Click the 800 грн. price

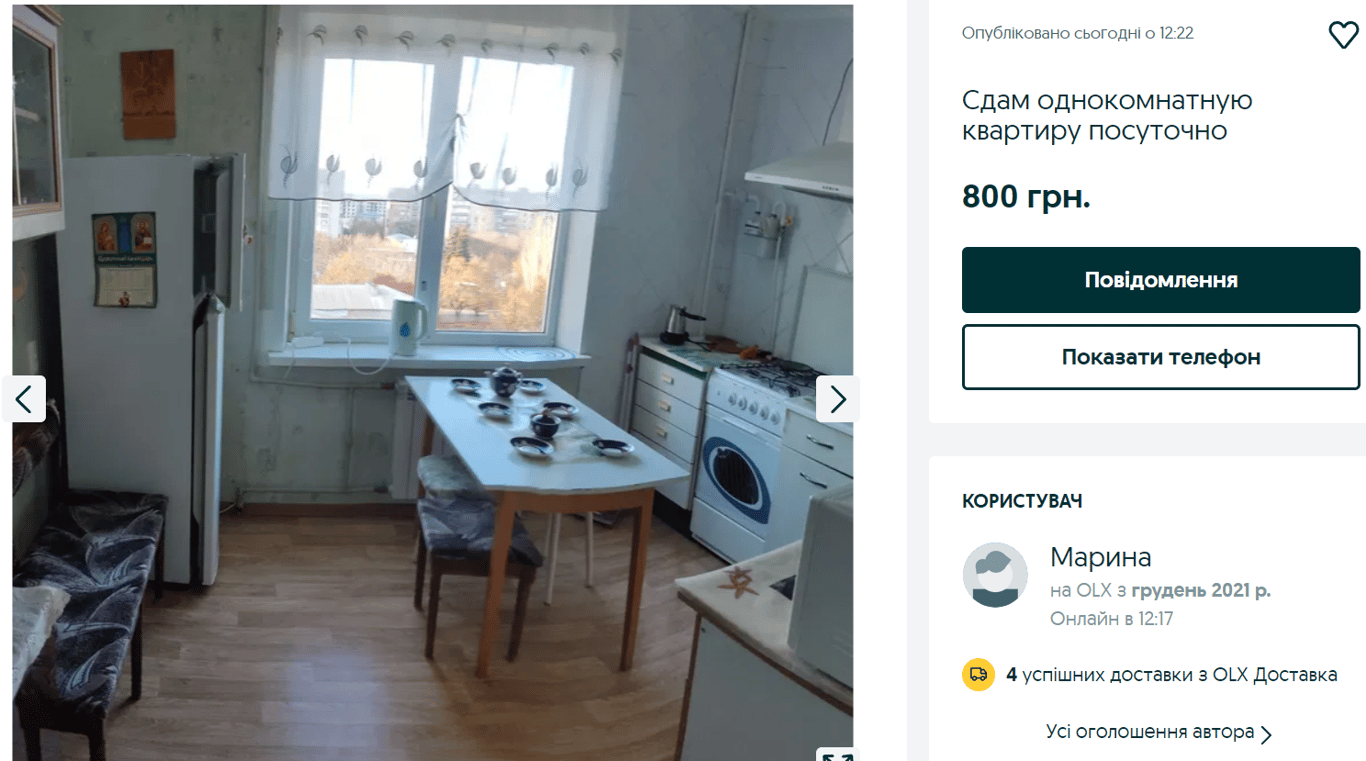1026,197
